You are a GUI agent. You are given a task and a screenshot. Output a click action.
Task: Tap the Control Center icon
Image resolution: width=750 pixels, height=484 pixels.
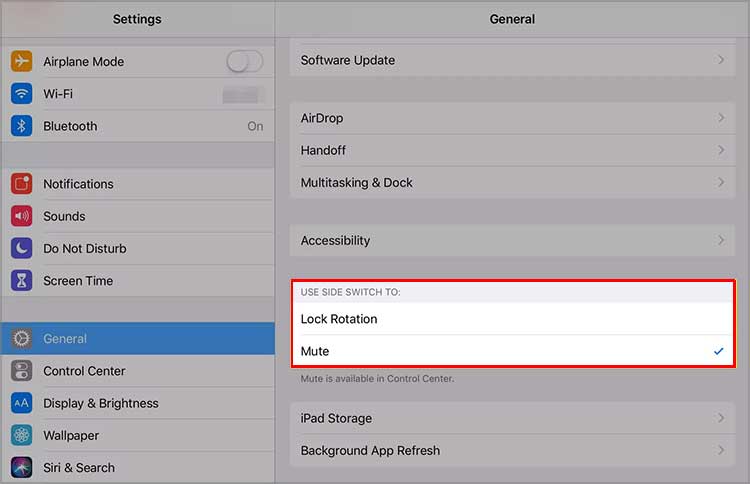pos(22,371)
